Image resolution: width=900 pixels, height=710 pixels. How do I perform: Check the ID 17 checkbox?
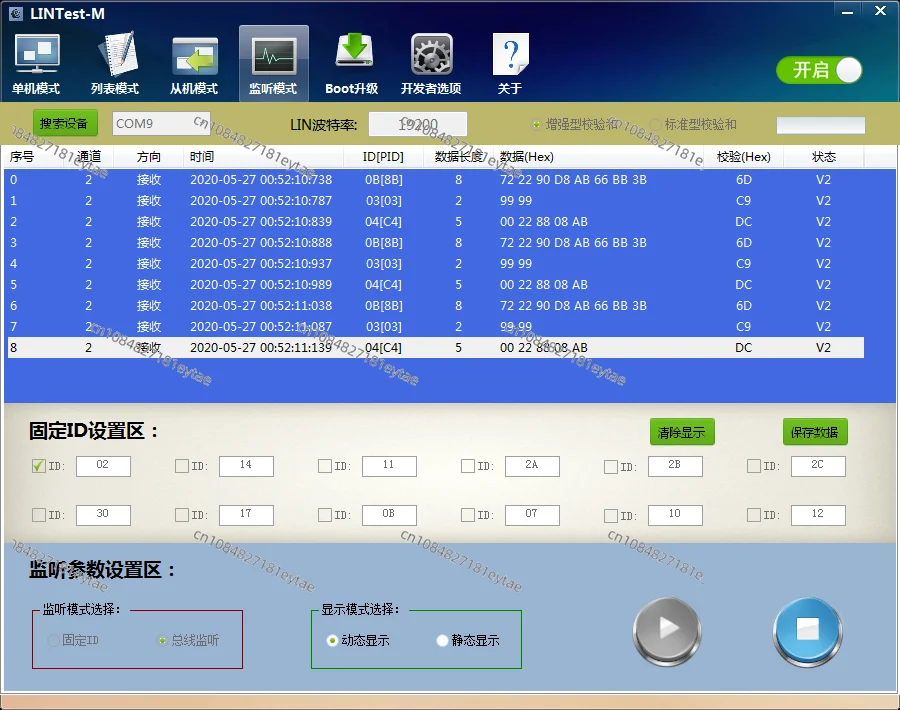pyautogui.click(x=182, y=515)
